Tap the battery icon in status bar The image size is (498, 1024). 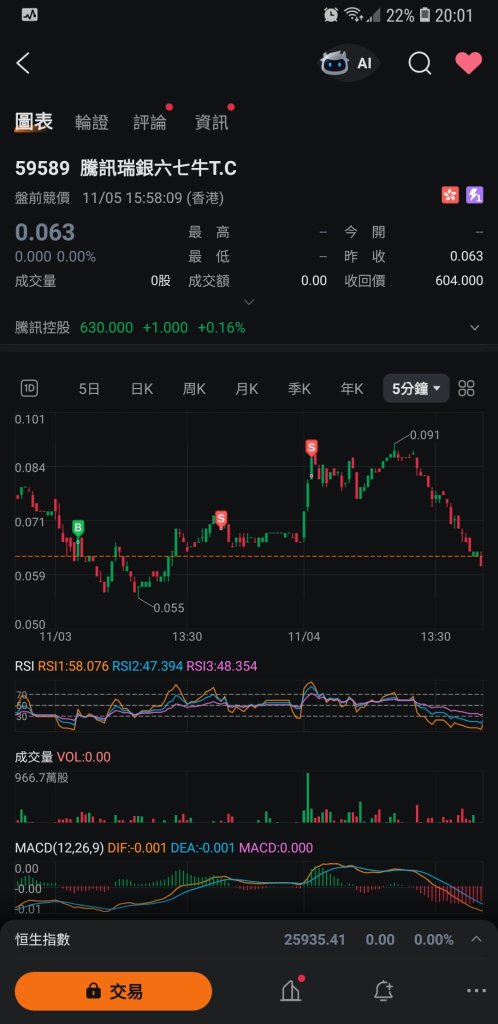click(x=424, y=14)
